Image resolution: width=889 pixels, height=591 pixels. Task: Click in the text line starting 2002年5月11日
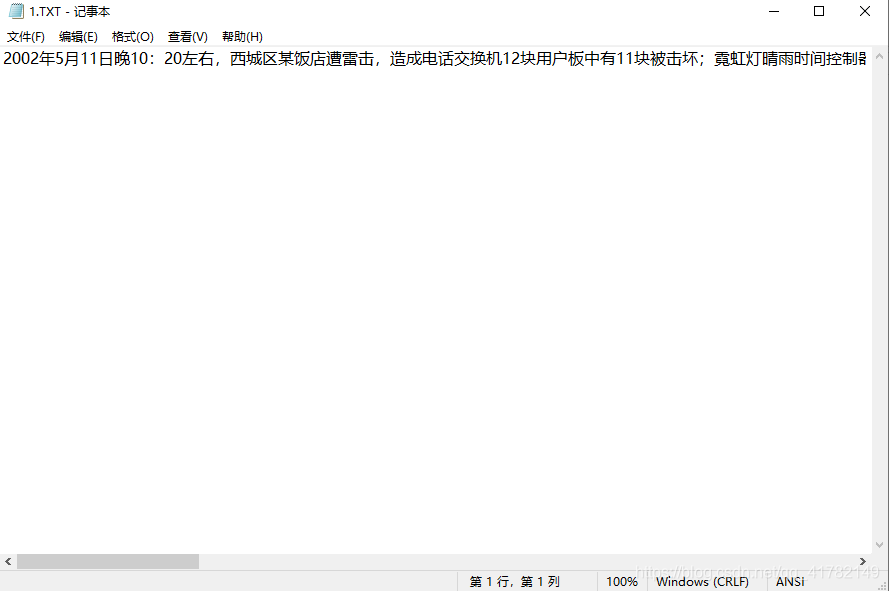pyautogui.click(x=435, y=58)
